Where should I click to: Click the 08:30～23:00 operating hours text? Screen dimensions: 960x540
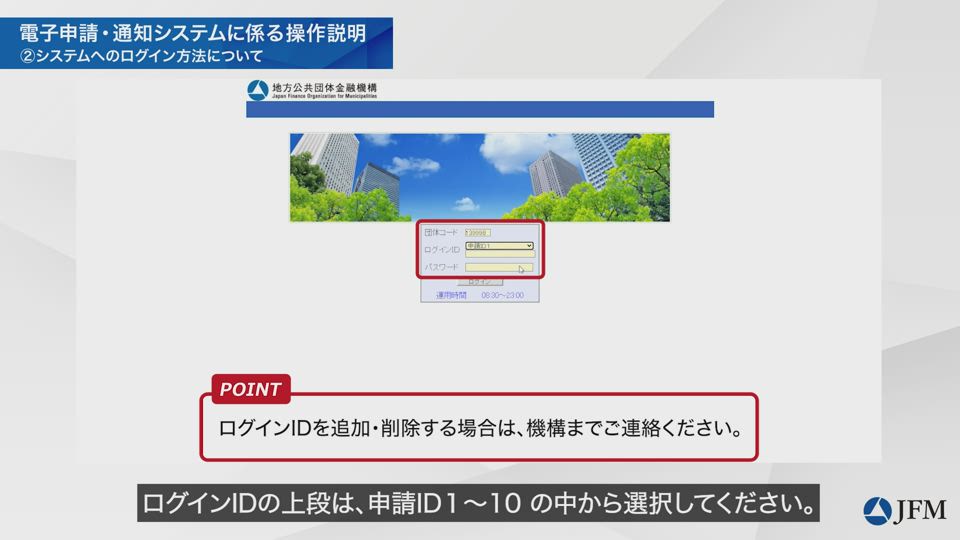click(x=502, y=296)
